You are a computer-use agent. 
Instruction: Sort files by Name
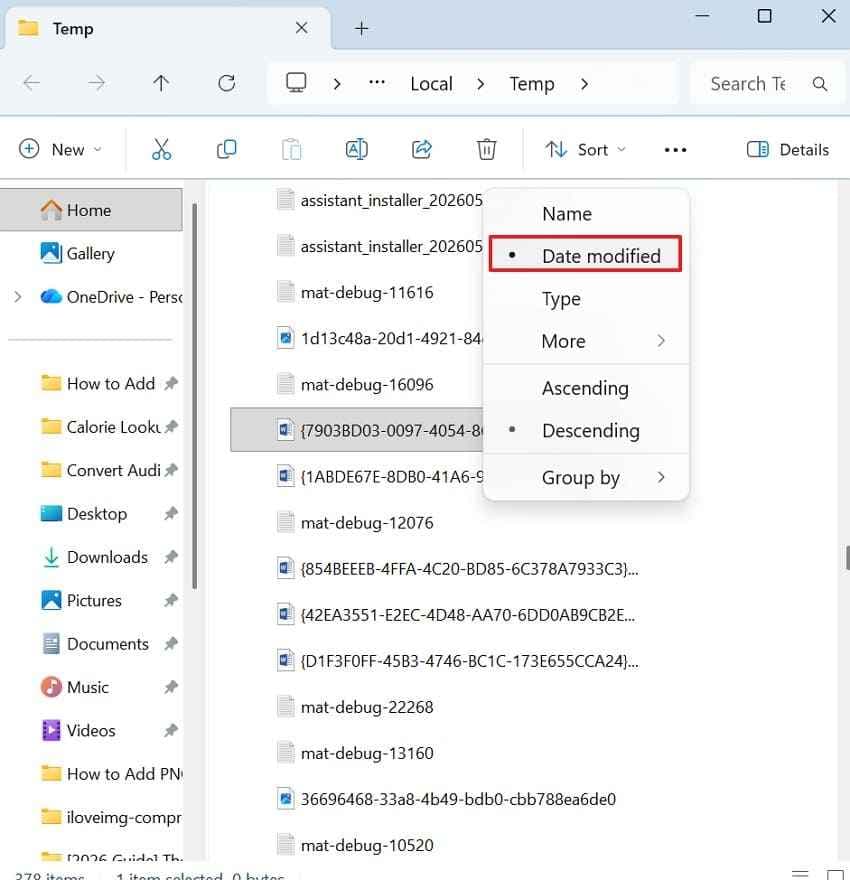(x=586, y=214)
